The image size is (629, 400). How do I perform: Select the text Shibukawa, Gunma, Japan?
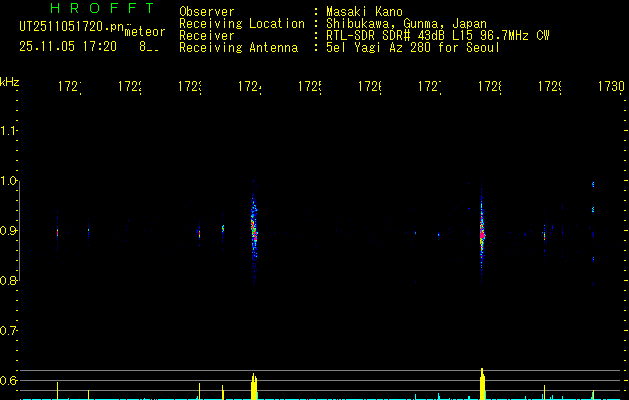406,24
